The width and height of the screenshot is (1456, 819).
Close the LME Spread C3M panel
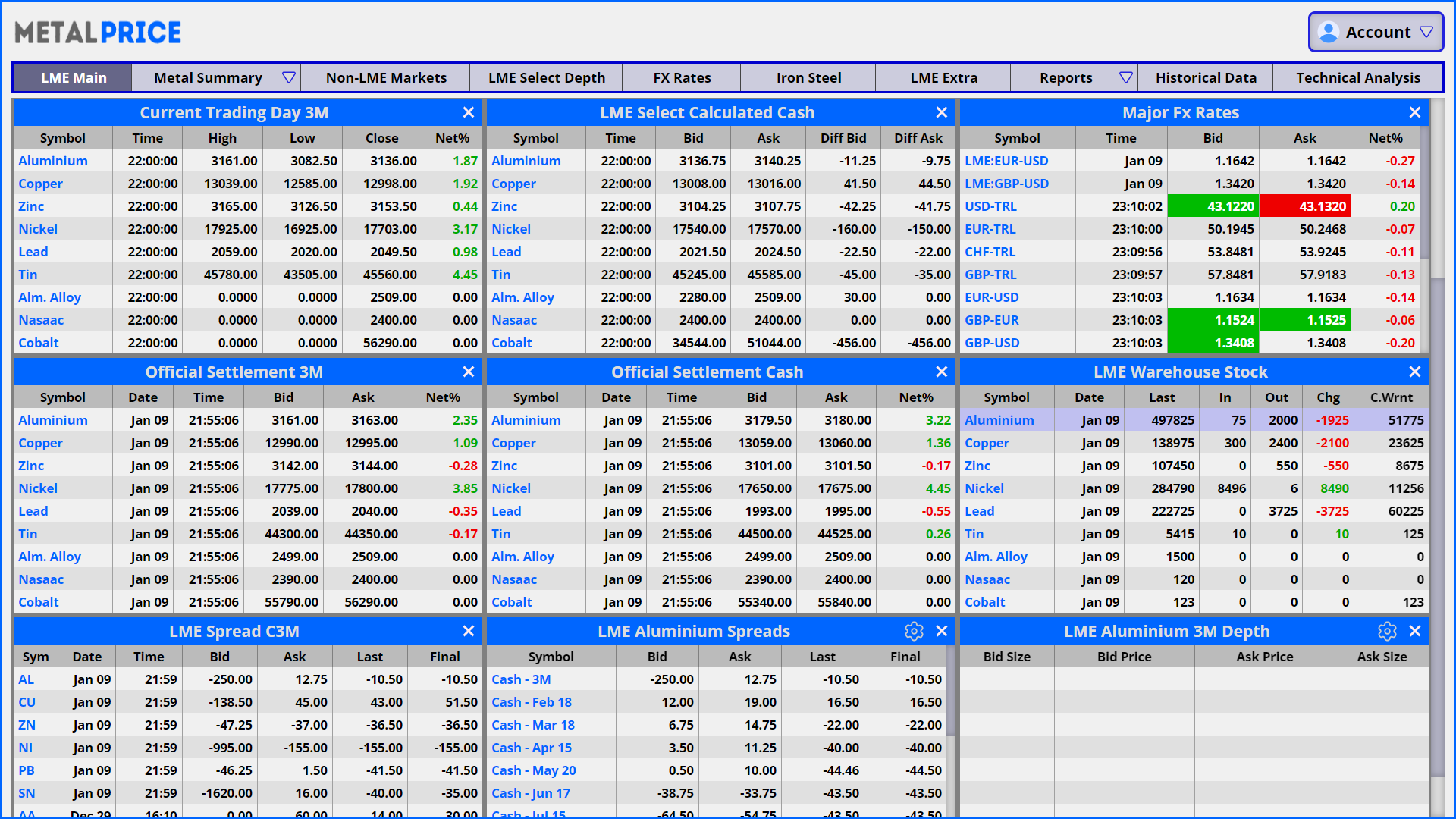(469, 631)
